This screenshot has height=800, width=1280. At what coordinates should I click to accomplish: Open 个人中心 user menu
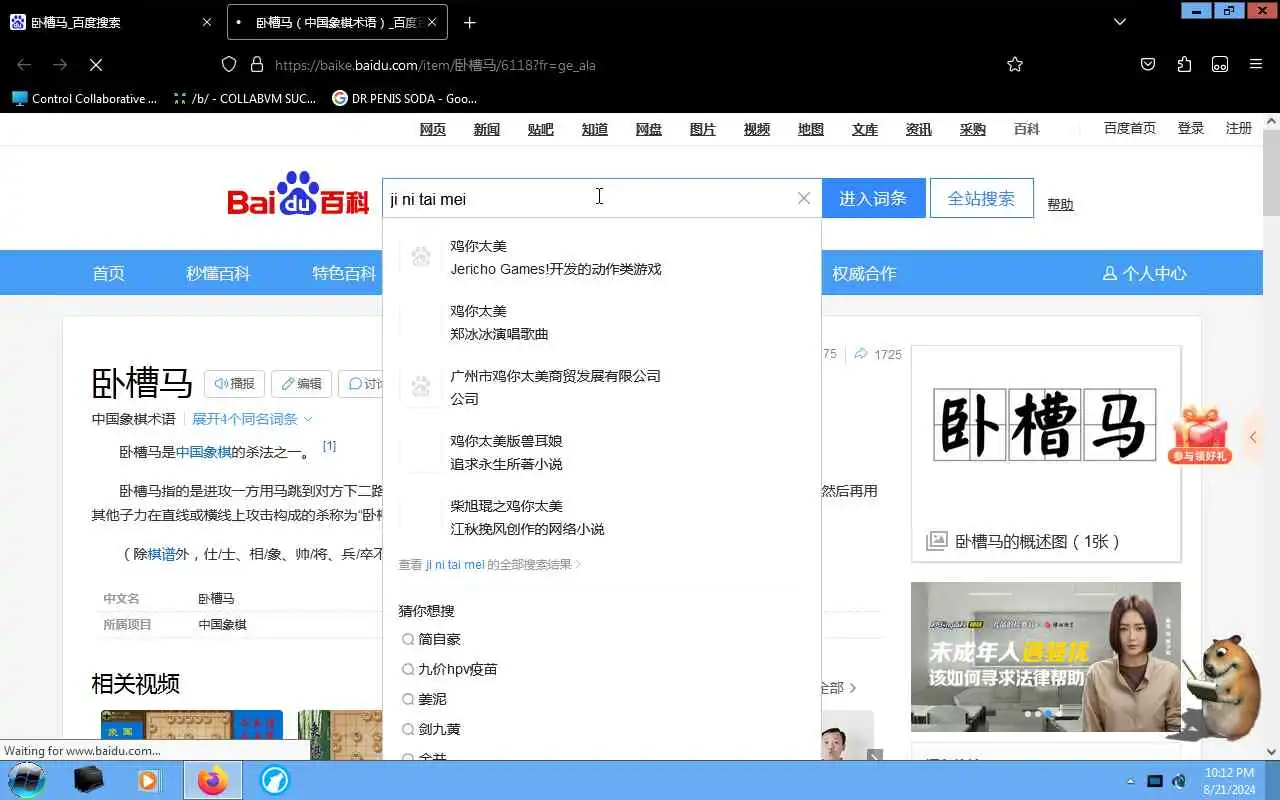coord(1144,273)
